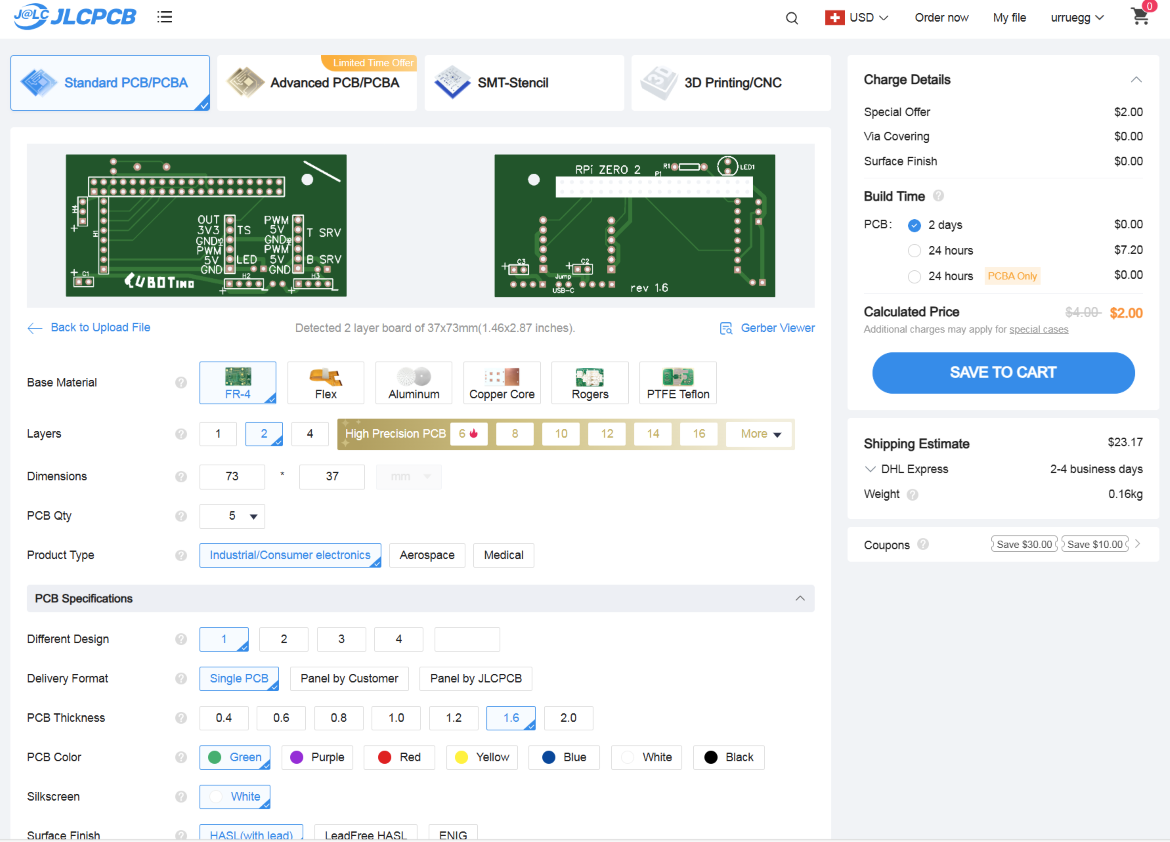Open the shopping cart icon
The image size is (1170, 842).
pyautogui.click(x=1139, y=16)
